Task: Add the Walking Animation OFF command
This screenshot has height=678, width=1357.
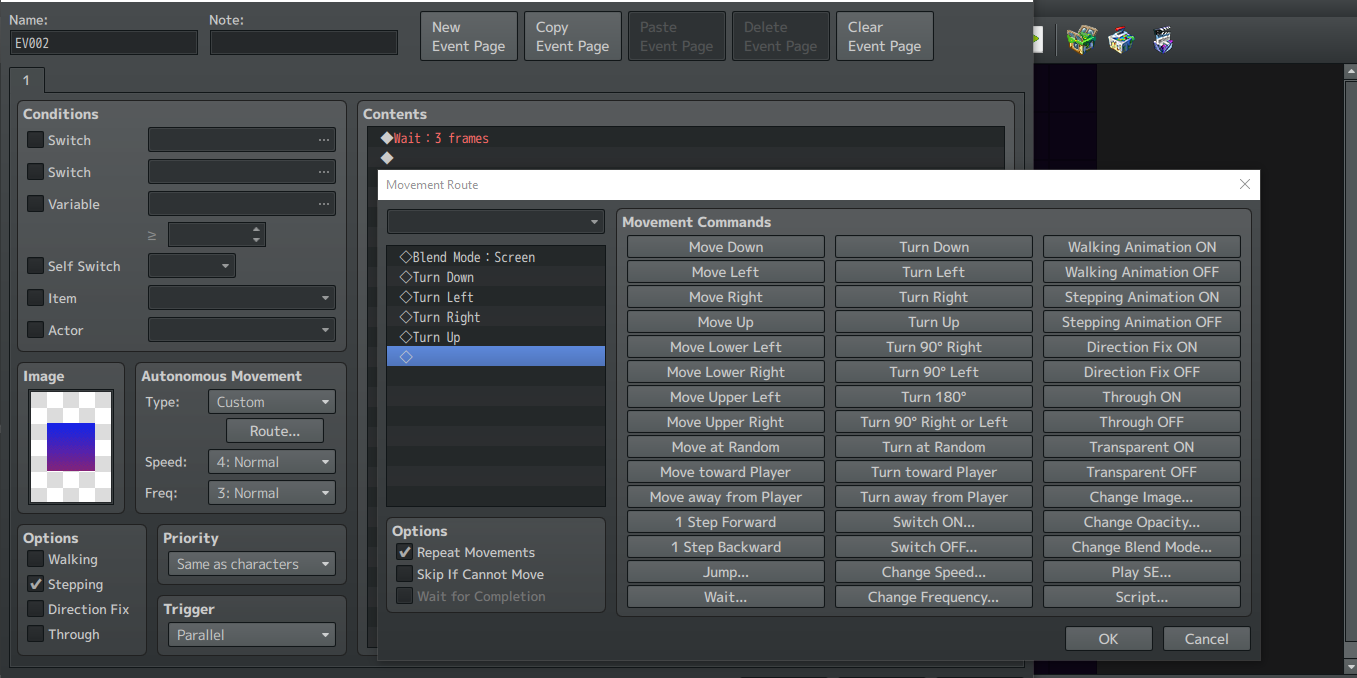Action: (1142, 272)
